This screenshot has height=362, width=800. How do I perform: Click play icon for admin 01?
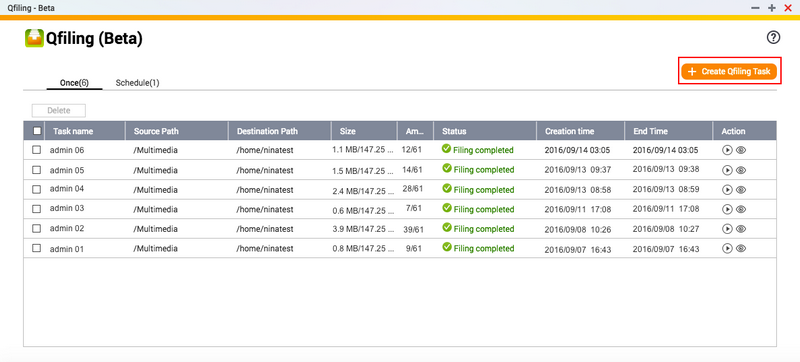tap(728, 248)
